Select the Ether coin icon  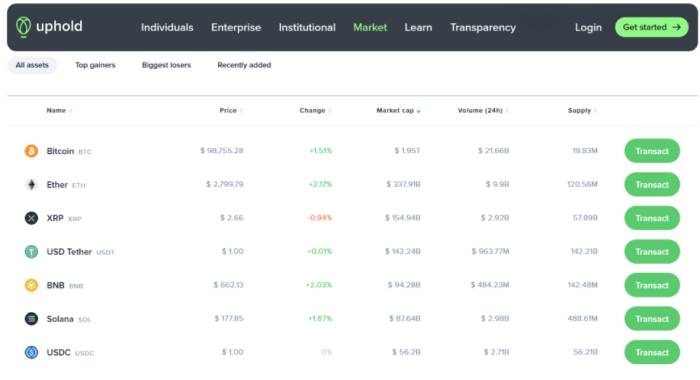(x=31, y=184)
